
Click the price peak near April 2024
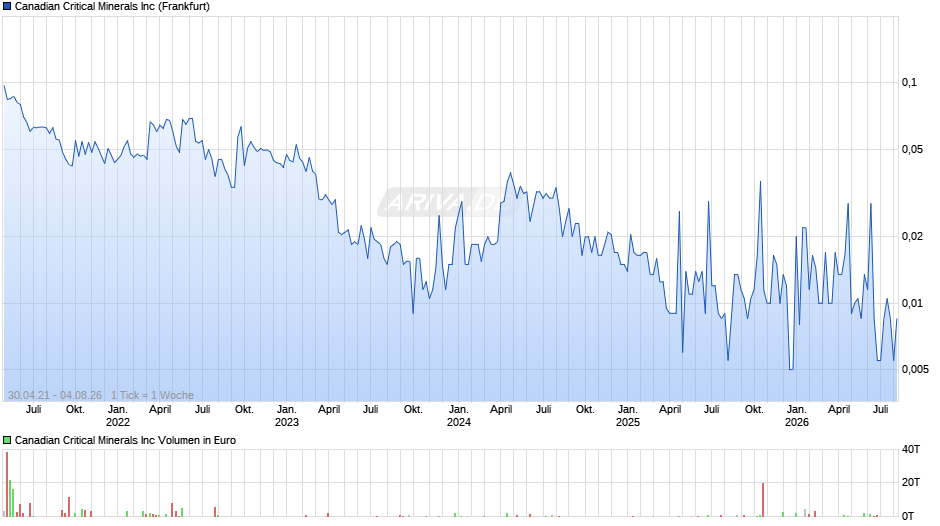pyautogui.click(x=510, y=173)
